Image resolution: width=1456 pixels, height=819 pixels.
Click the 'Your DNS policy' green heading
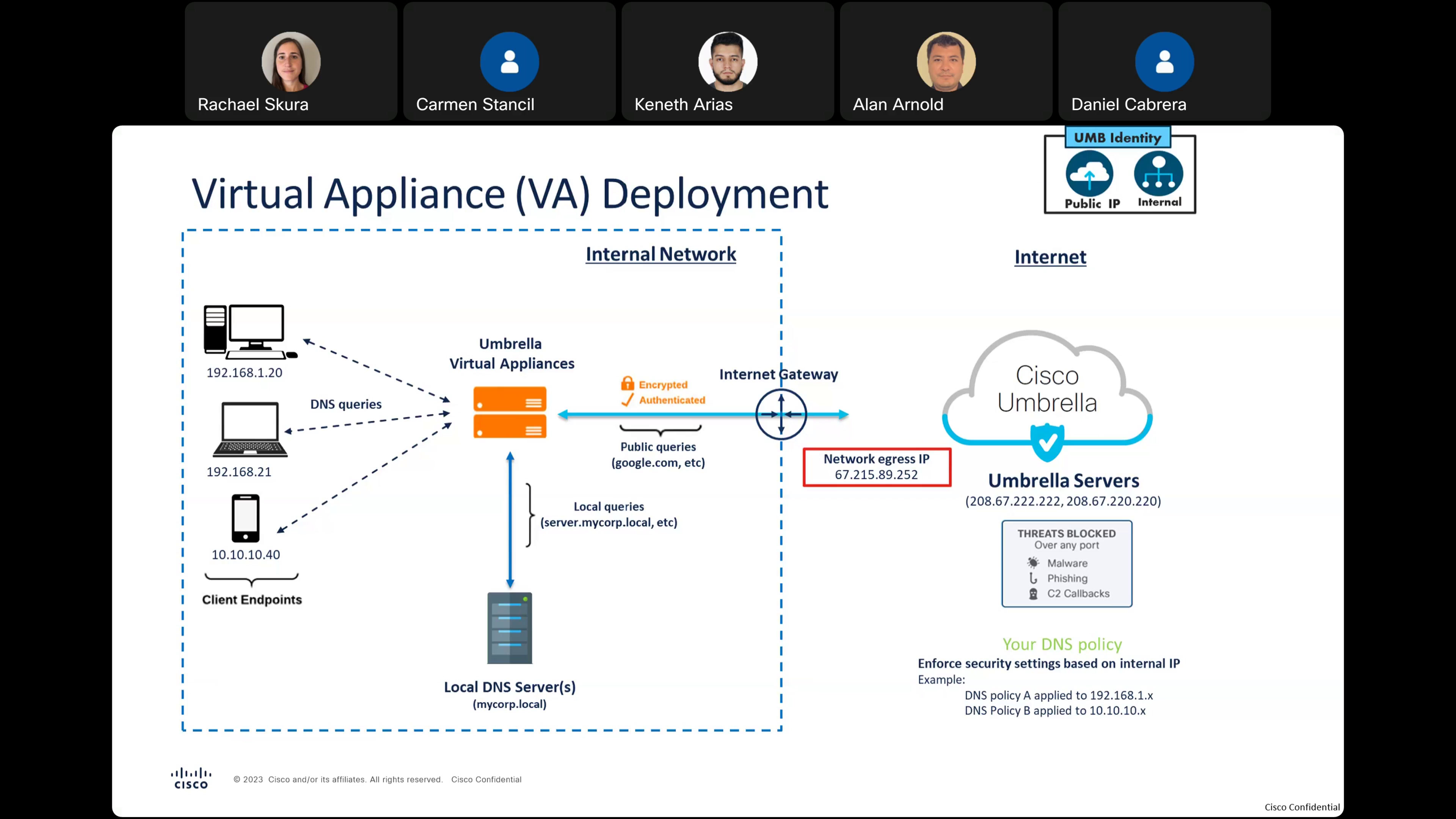pos(1062,644)
